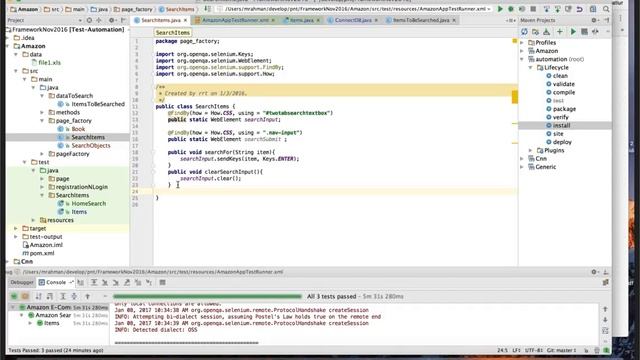Switch to the Debugger tab

point(22,282)
